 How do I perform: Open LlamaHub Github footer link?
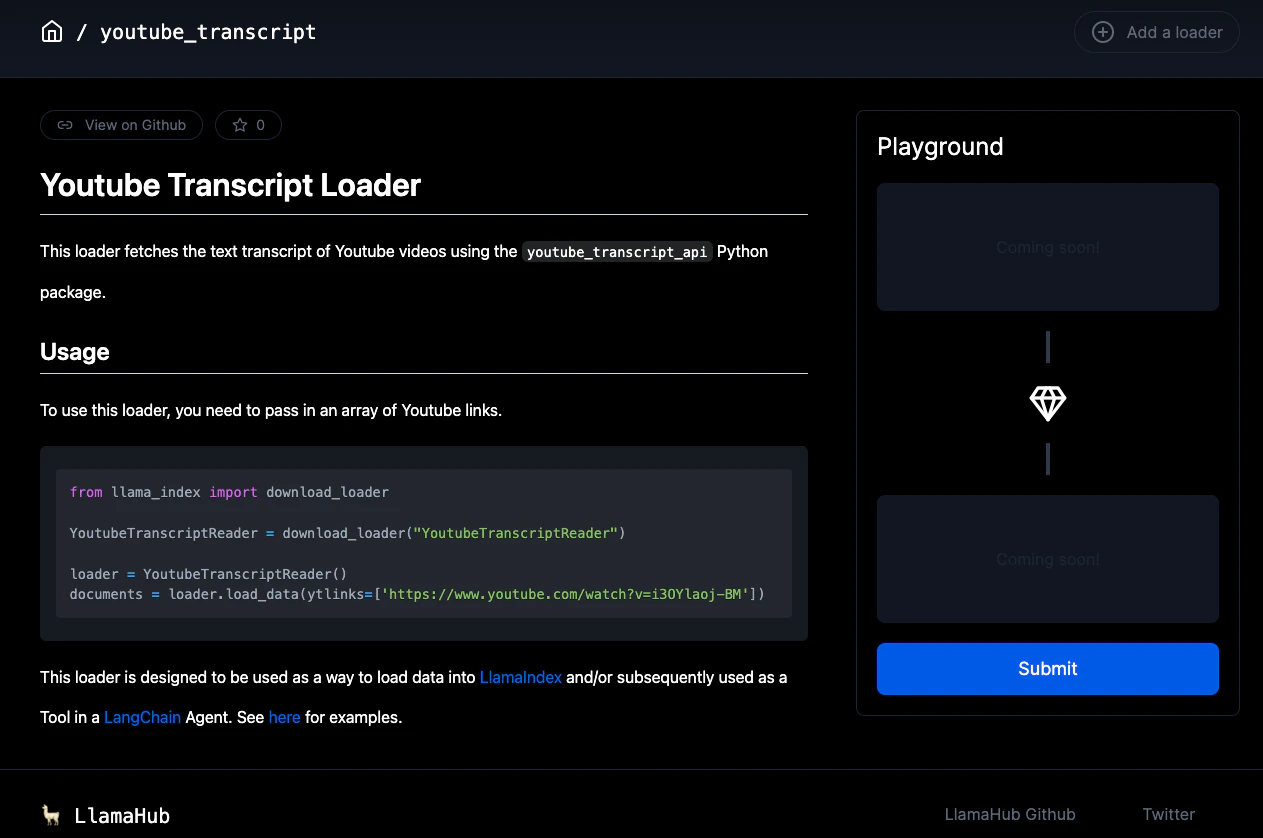click(1010, 814)
